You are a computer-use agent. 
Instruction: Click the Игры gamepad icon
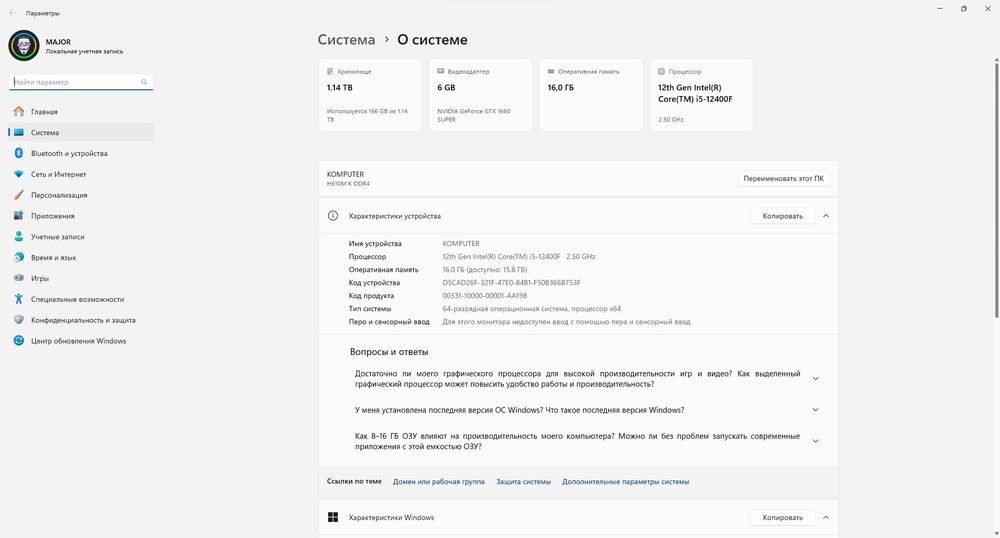point(18,279)
